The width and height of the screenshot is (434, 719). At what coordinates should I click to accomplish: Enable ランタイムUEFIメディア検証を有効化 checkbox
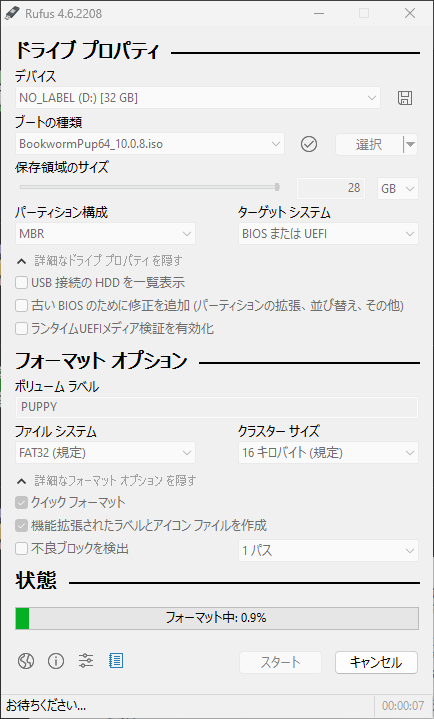22,329
